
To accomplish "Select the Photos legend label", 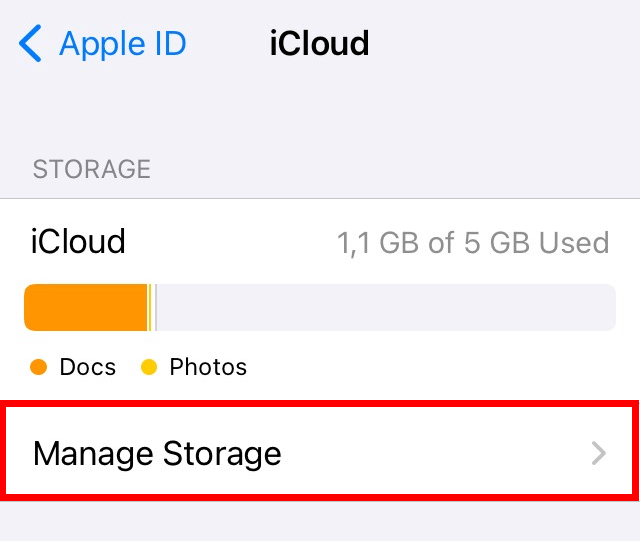I will (x=208, y=367).
